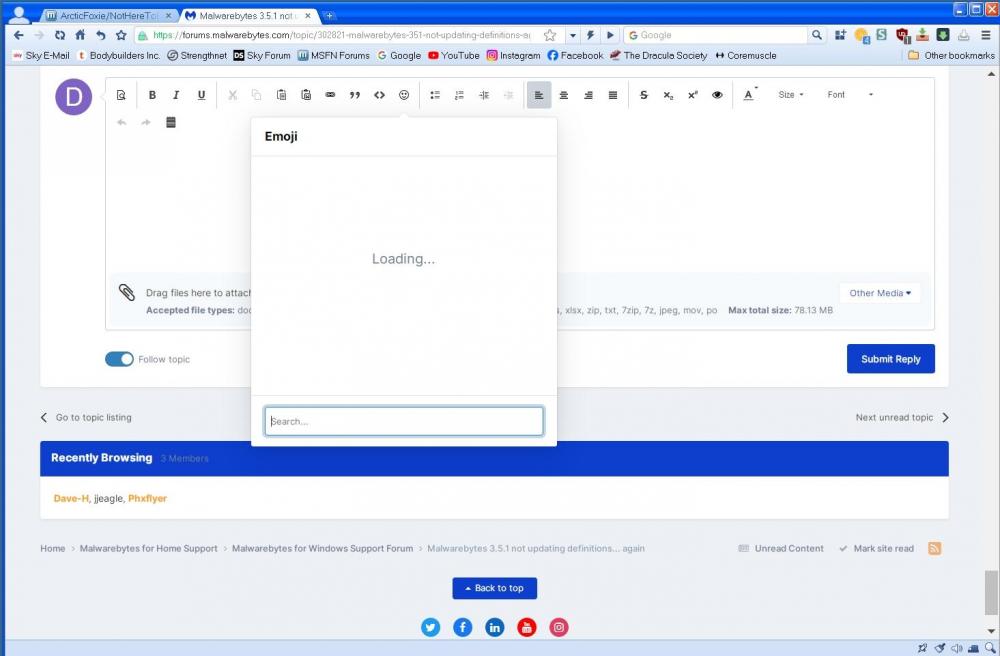
Task: Insert a link using the link icon
Action: point(330,95)
